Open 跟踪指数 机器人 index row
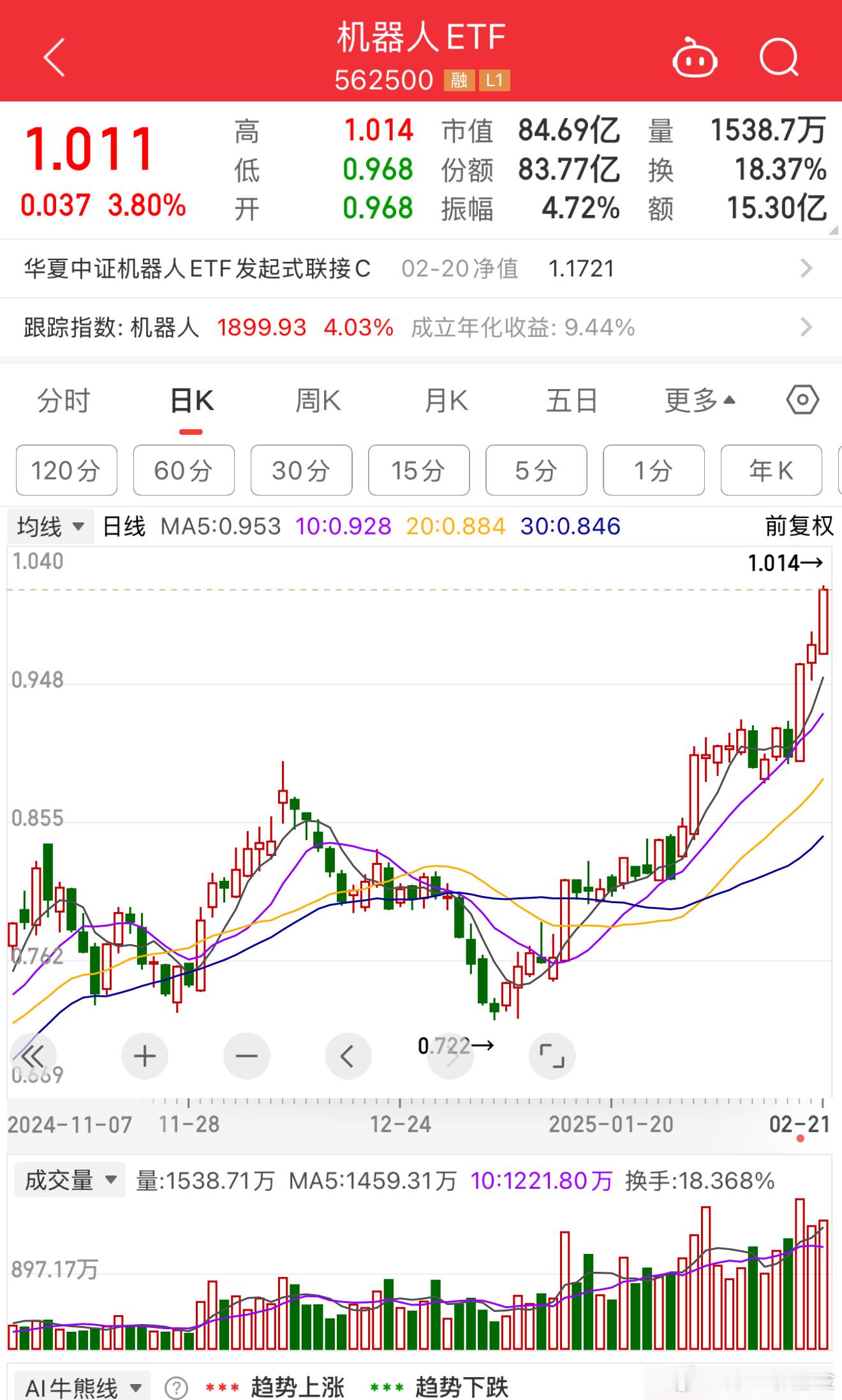Image resolution: width=842 pixels, height=1400 pixels. click(421, 327)
